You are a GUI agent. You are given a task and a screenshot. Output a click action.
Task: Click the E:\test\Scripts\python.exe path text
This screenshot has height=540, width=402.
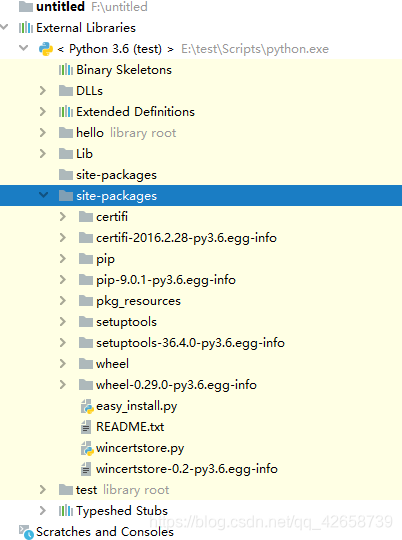click(255, 49)
